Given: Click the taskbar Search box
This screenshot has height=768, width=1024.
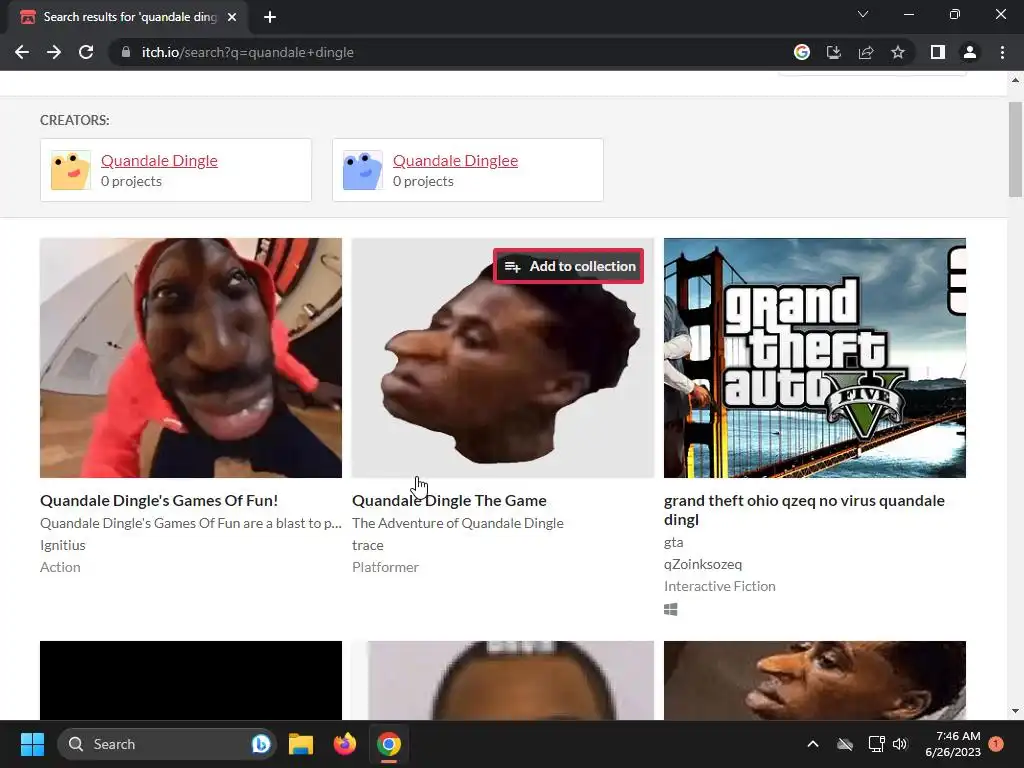Looking at the screenshot, I should click(167, 744).
